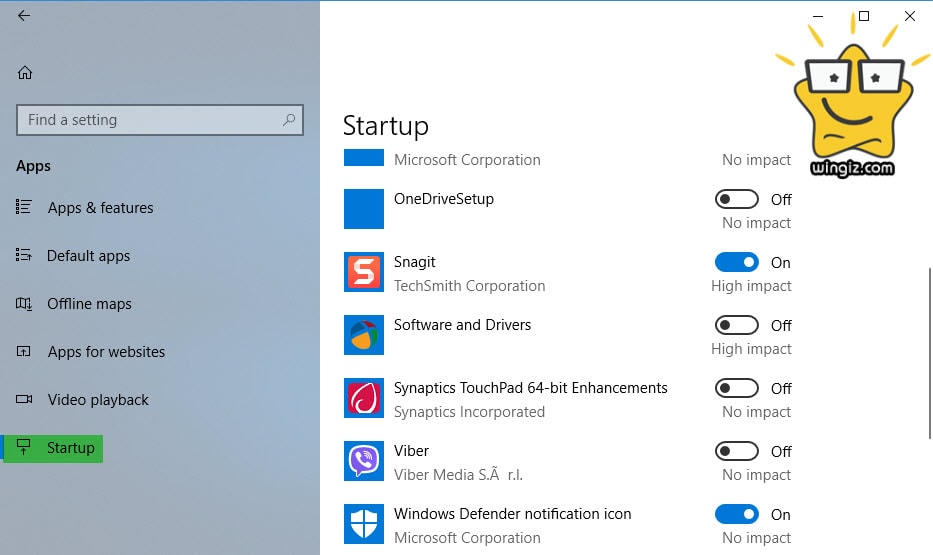Click the OneDriveSetup blue icon
The height and width of the screenshot is (555, 933).
364,209
